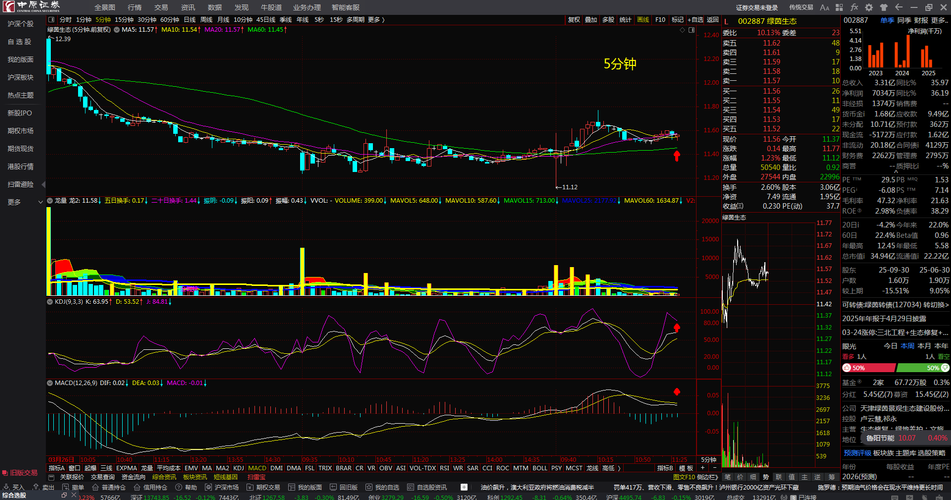Viewport: 951px width, 500px height.
Task: Toggle 标记 marker option
Action: tap(677, 20)
